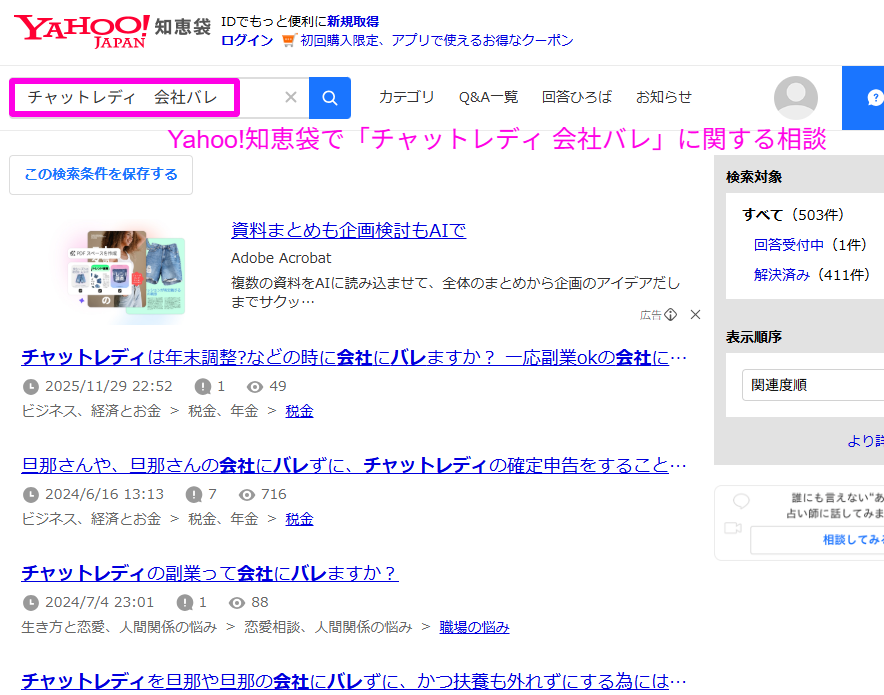Click the 職場の悩み category link
This screenshot has height=695, width=884.
[x=474, y=627]
